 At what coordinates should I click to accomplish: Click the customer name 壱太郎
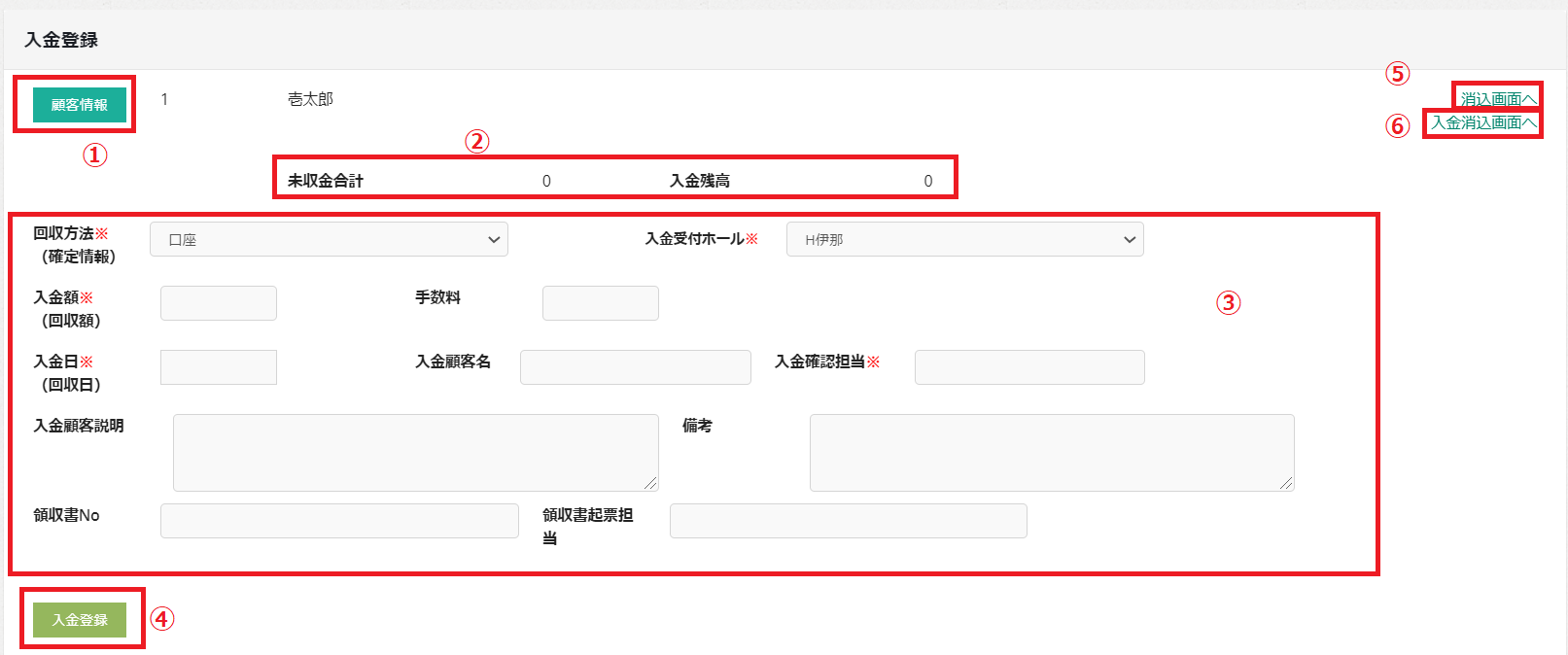[x=310, y=99]
